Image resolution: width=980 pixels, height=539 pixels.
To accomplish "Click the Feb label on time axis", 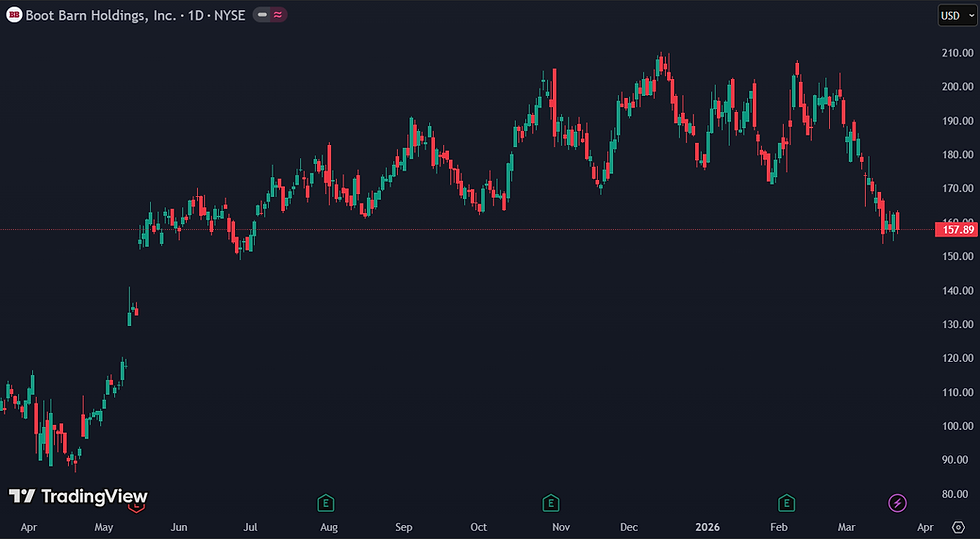I will 779,527.
